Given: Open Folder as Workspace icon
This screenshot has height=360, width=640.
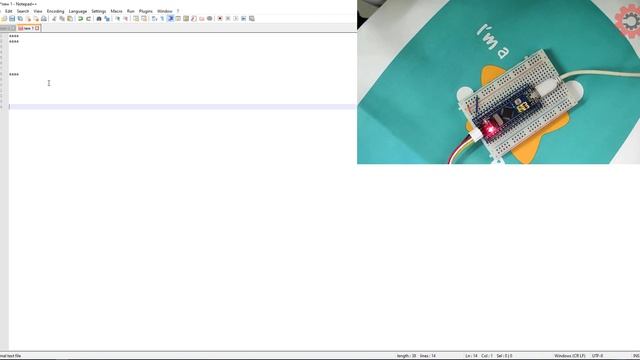Looking at the screenshot, I should tap(202, 18).
